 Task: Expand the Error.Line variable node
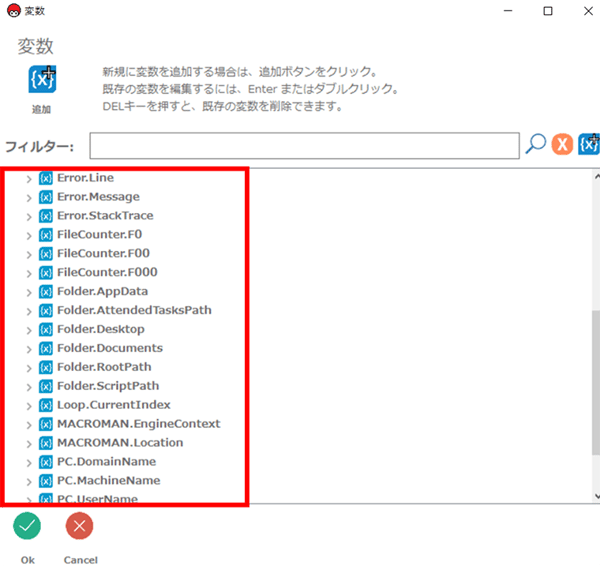coord(29,179)
